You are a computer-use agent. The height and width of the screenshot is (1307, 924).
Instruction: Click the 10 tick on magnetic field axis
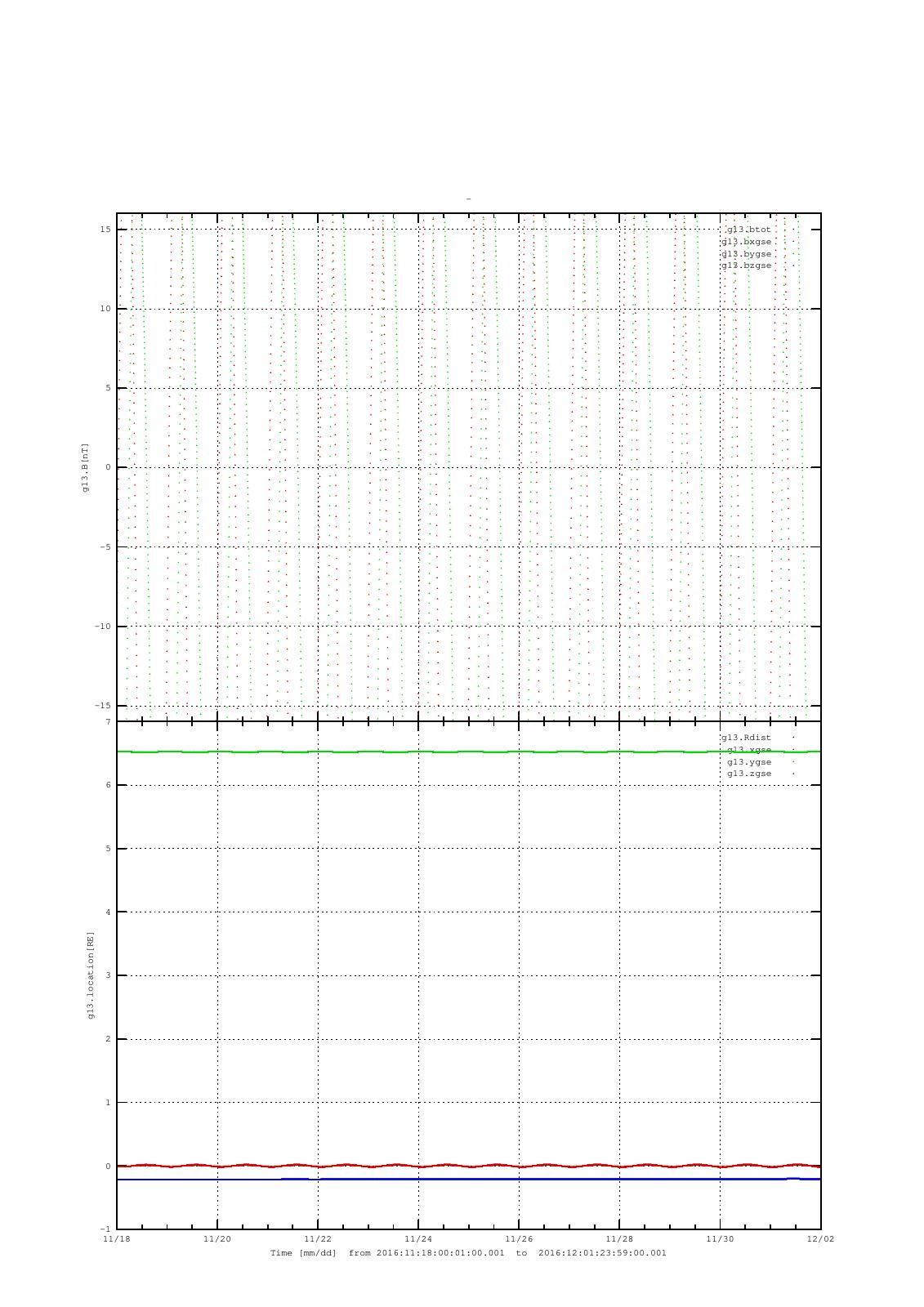click(105, 309)
